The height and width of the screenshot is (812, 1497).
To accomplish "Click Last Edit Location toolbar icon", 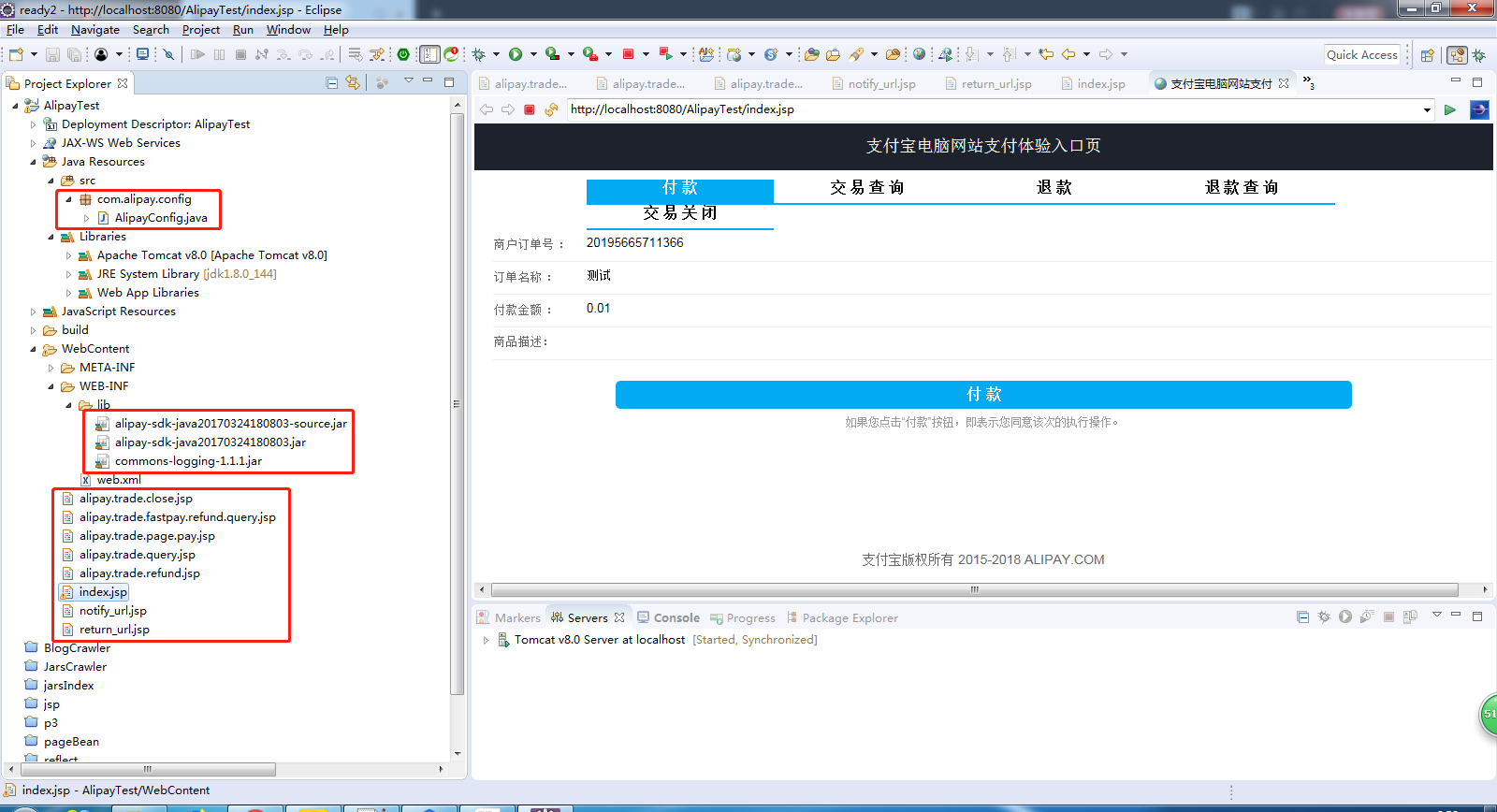I will (1046, 54).
